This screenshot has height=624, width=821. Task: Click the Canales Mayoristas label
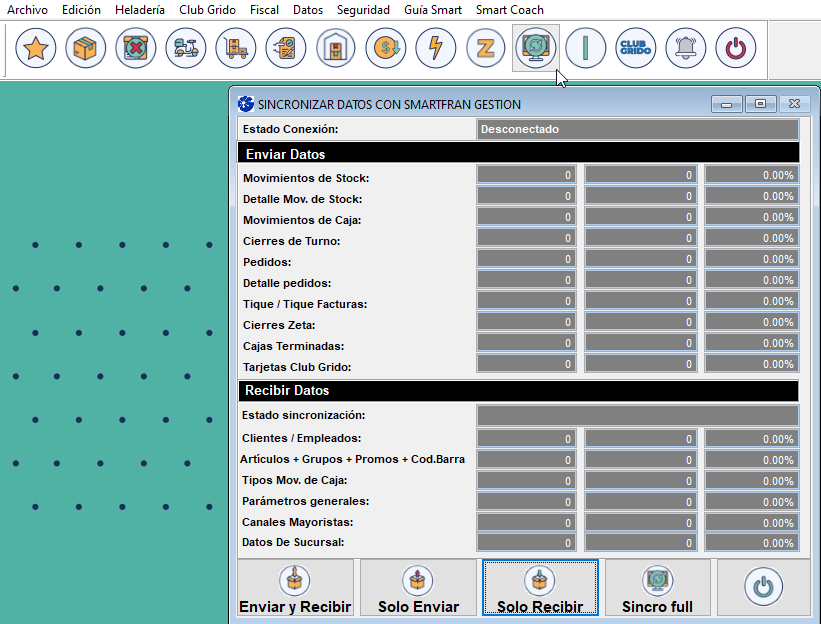pyautogui.click(x=297, y=522)
